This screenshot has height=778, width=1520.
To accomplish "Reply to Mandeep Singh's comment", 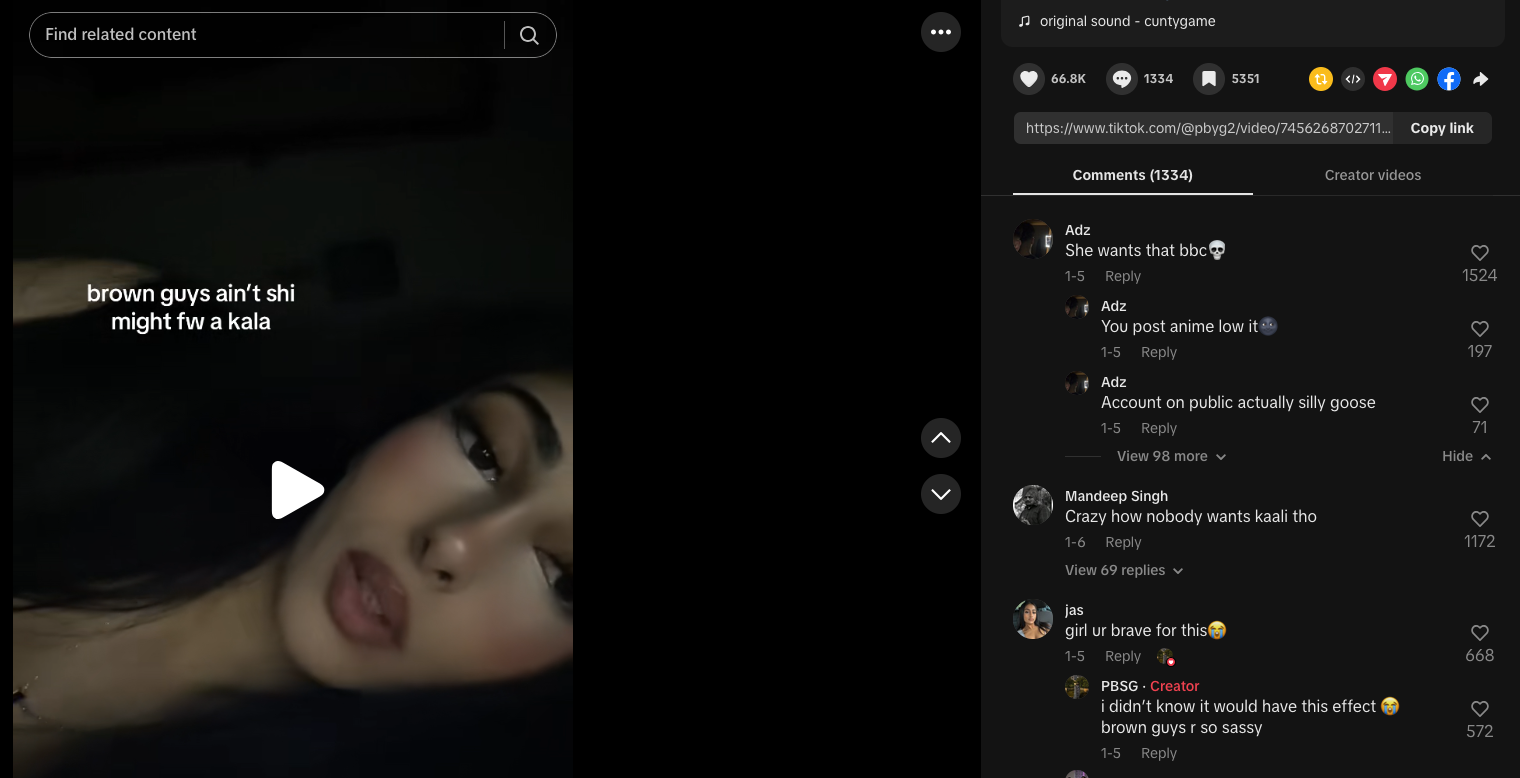I will tap(1123, 542).
